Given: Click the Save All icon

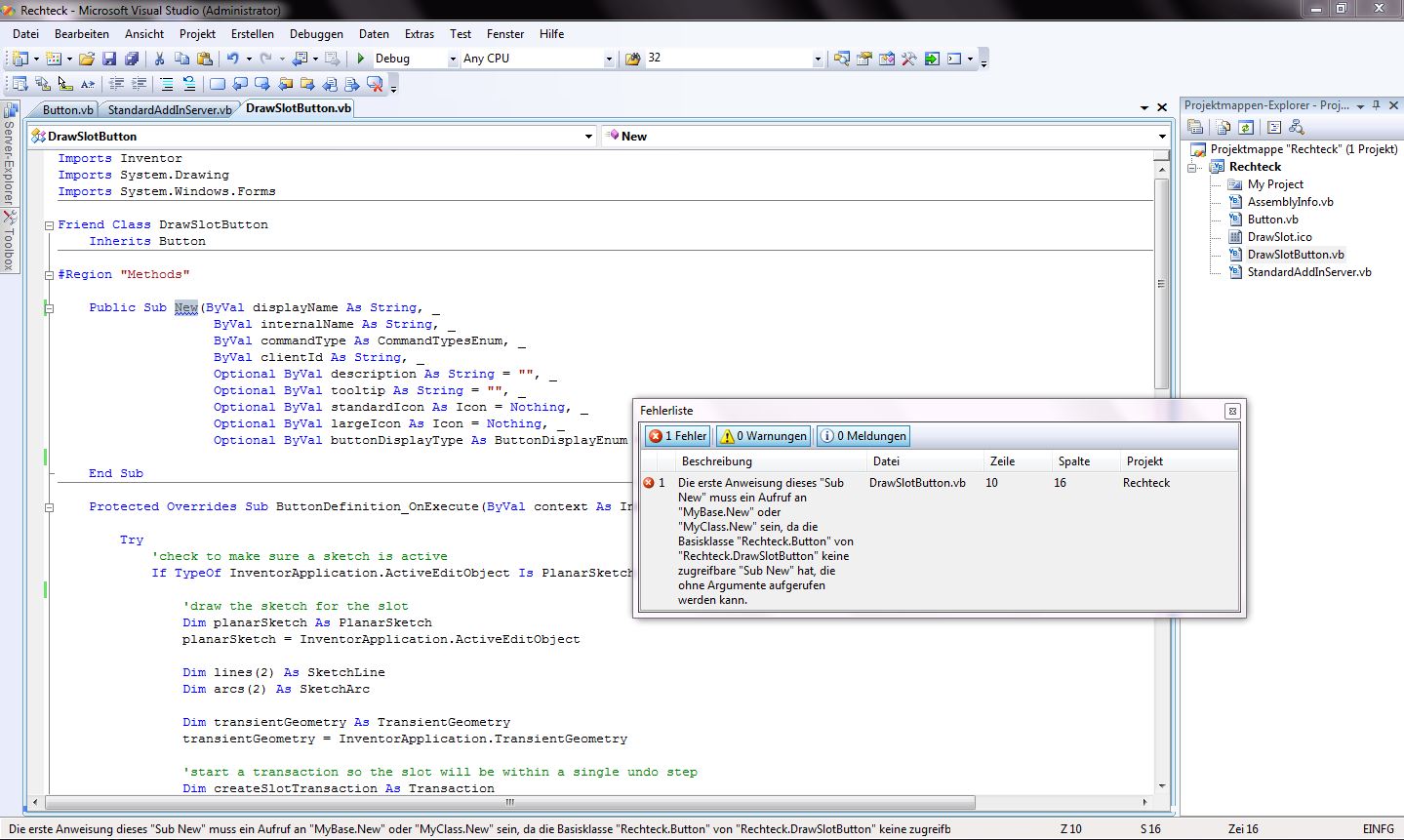Looking at the screenshot, I should click(131, 59).
